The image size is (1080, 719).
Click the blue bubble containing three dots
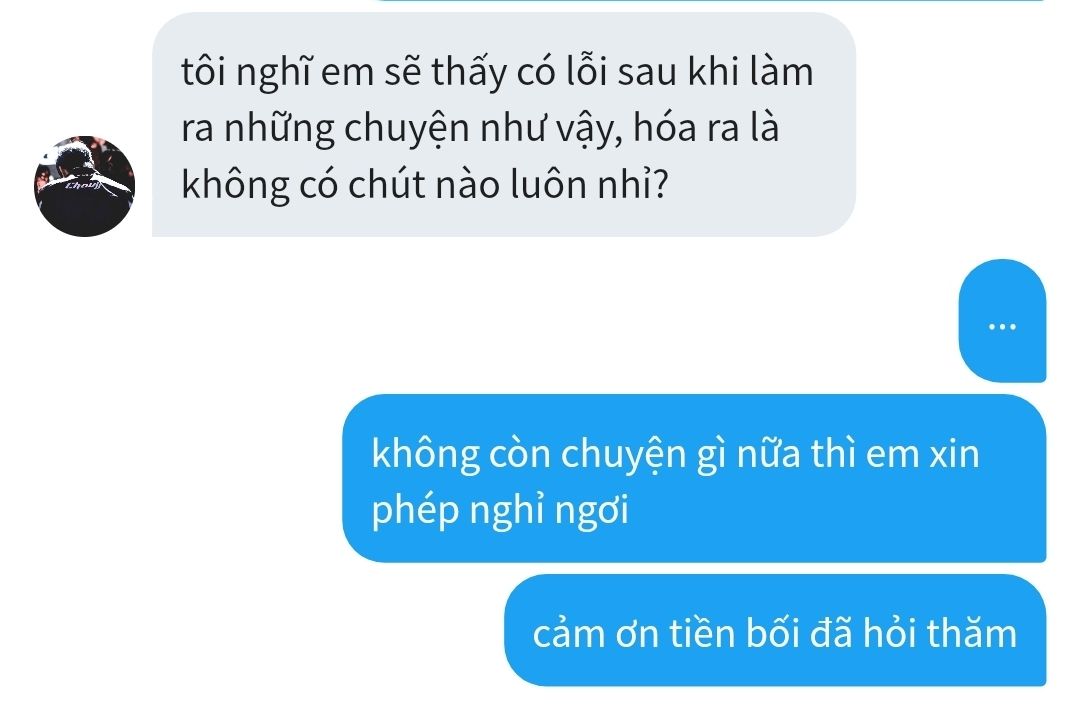pos(1002,321)
